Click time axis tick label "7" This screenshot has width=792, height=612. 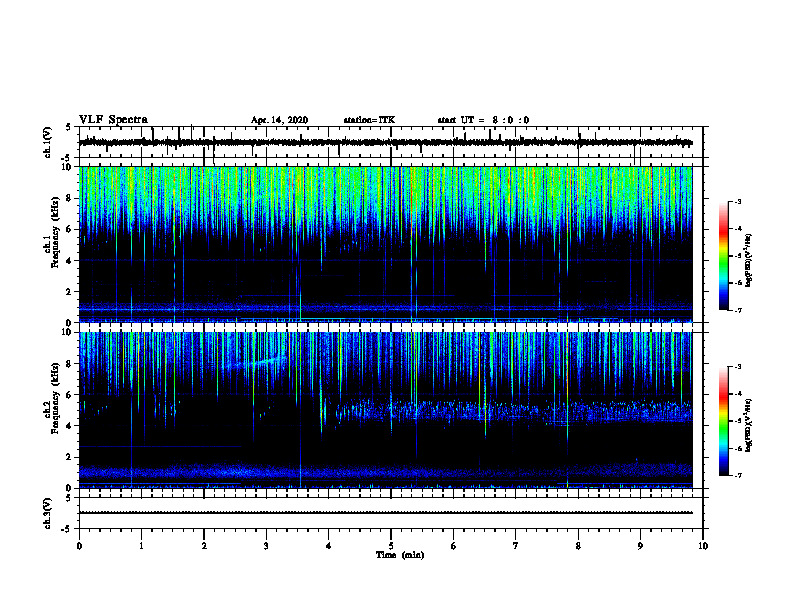516,546
